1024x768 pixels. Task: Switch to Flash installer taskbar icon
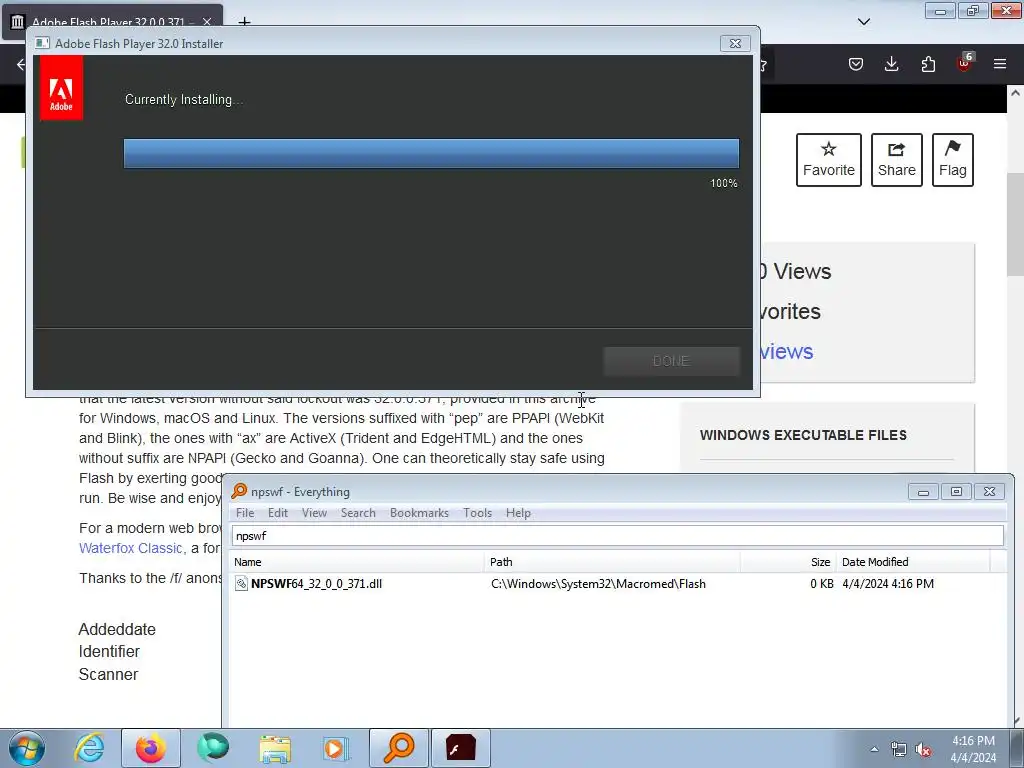460,748
